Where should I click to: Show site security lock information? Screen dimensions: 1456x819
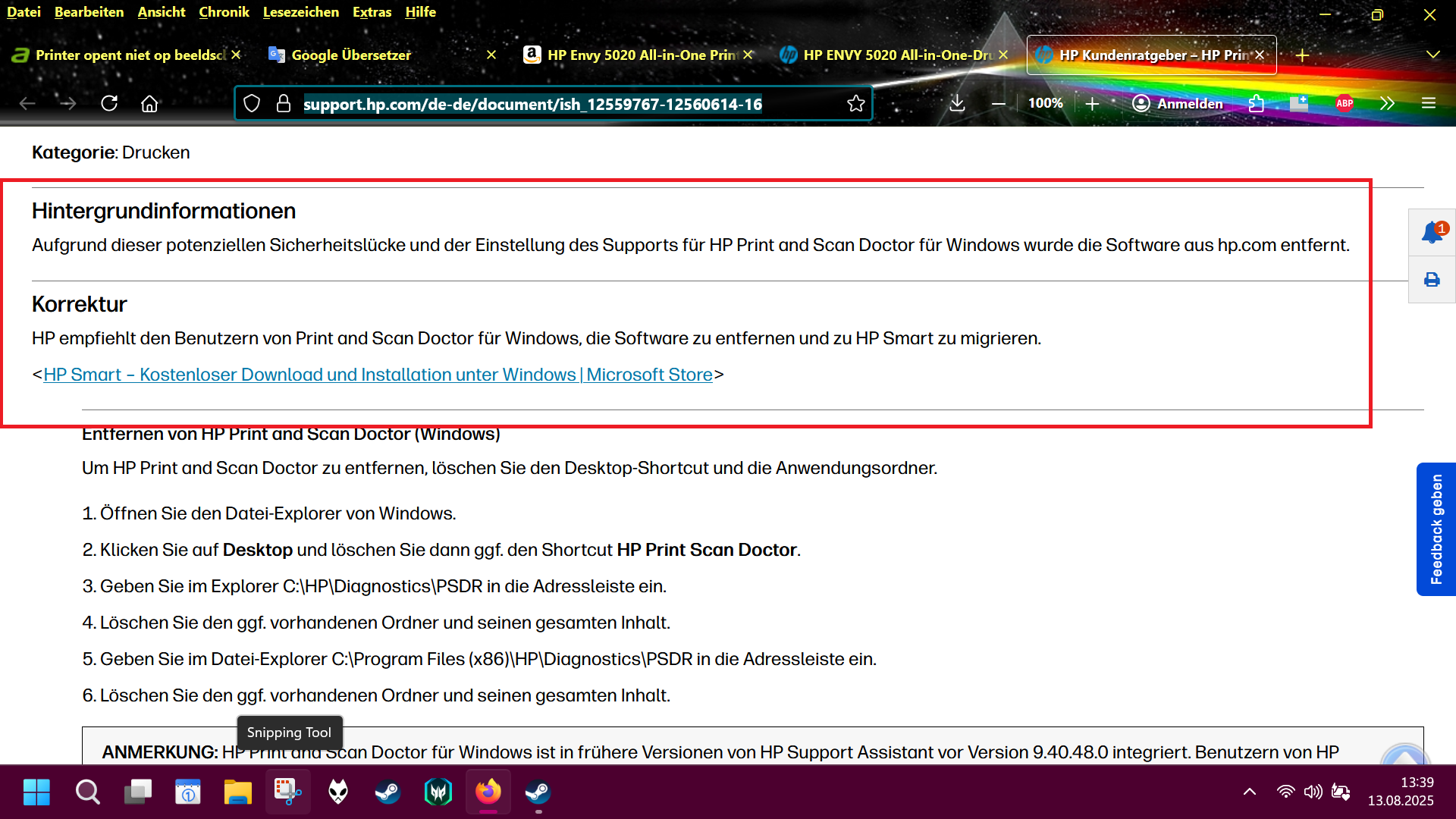click(x=284, y=103)
